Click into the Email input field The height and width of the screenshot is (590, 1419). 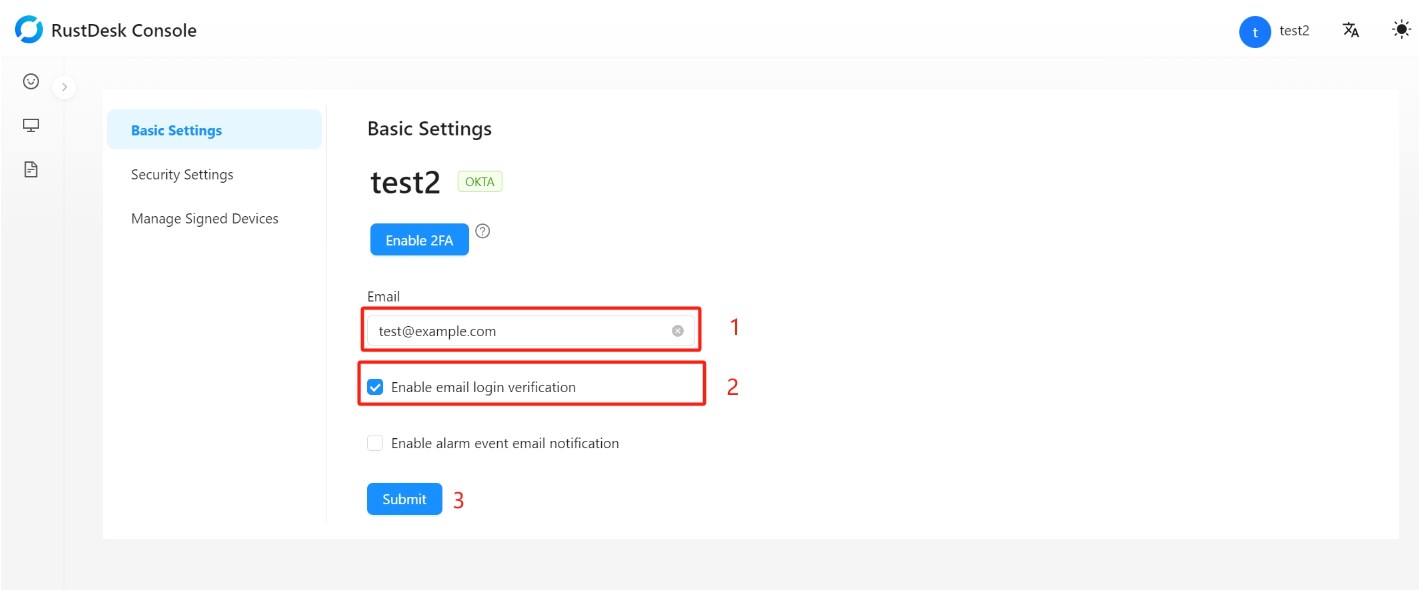tap(515, 331)
